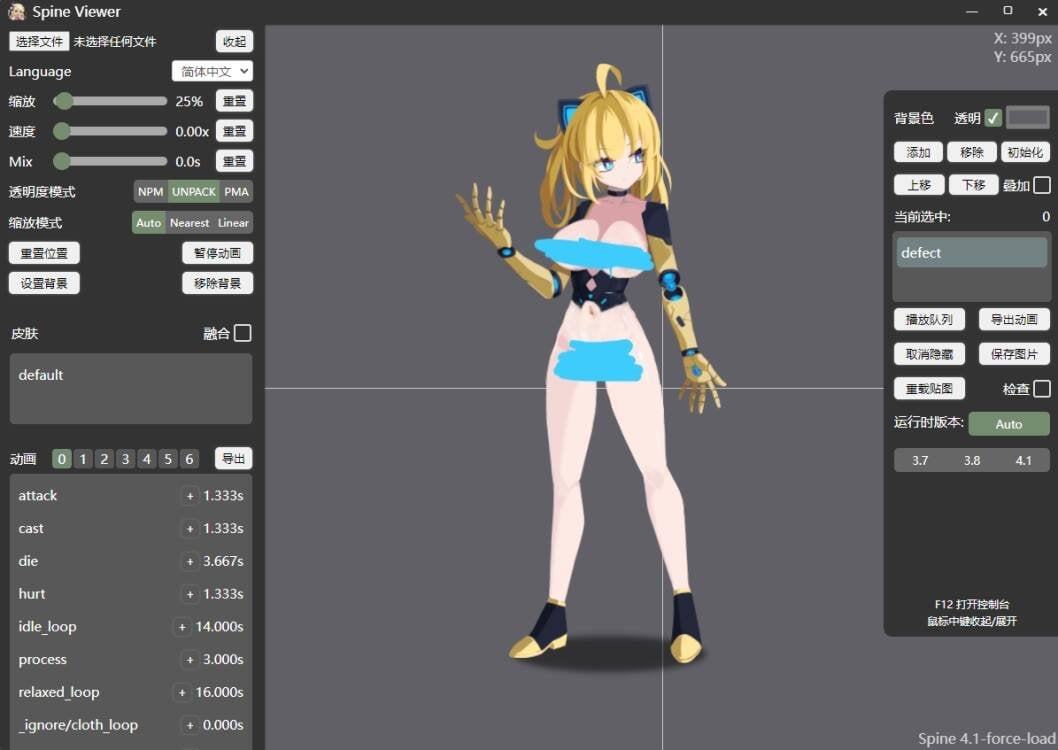Select the attack animation
The width and height of the screenshot is (1058, 750).
[x=131, y=496]
